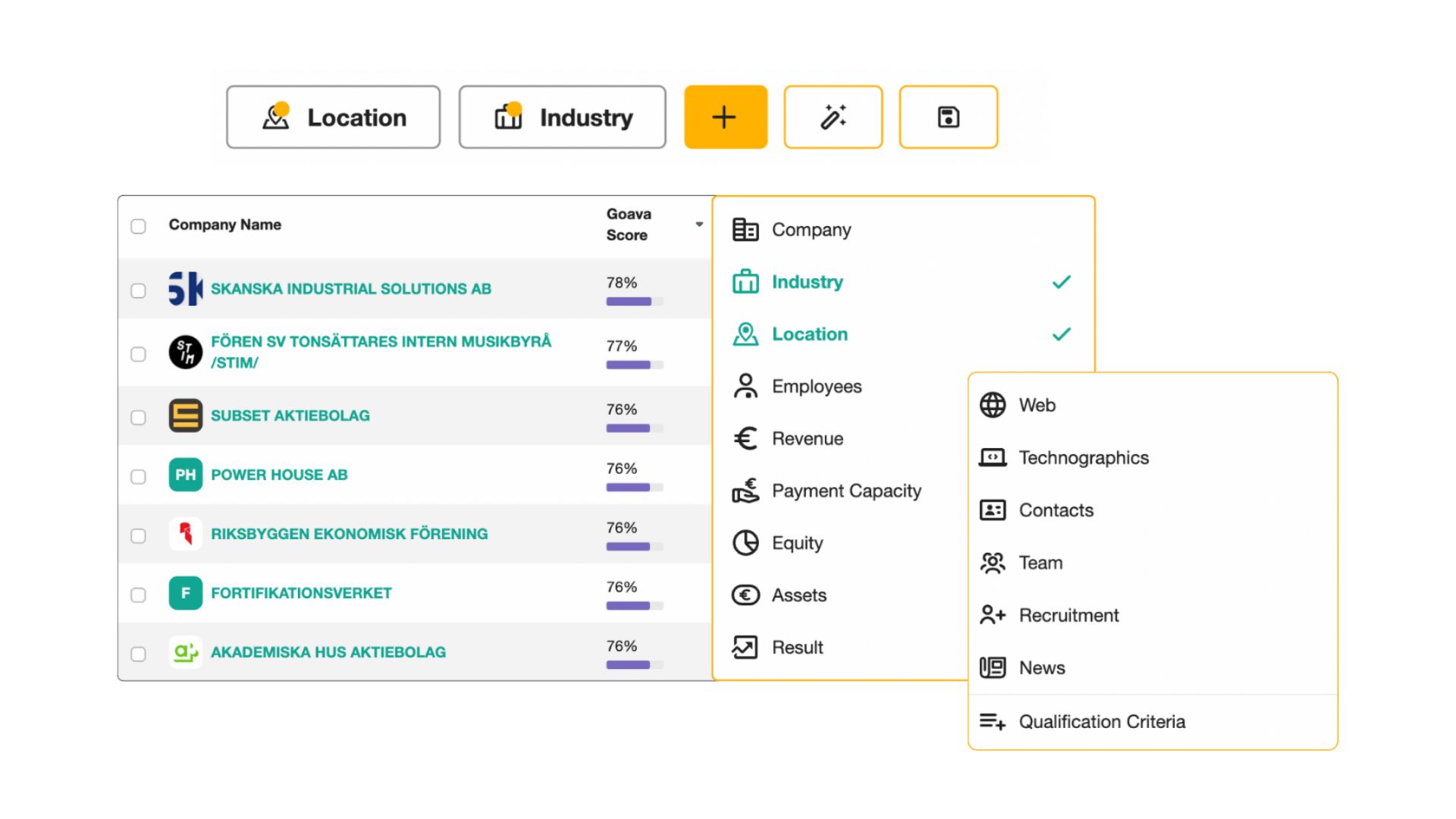1456x819 pixels.
Task: Open AKADEMISKA HUS AKTIEBOLAG link
Action: tap(328, 652)
